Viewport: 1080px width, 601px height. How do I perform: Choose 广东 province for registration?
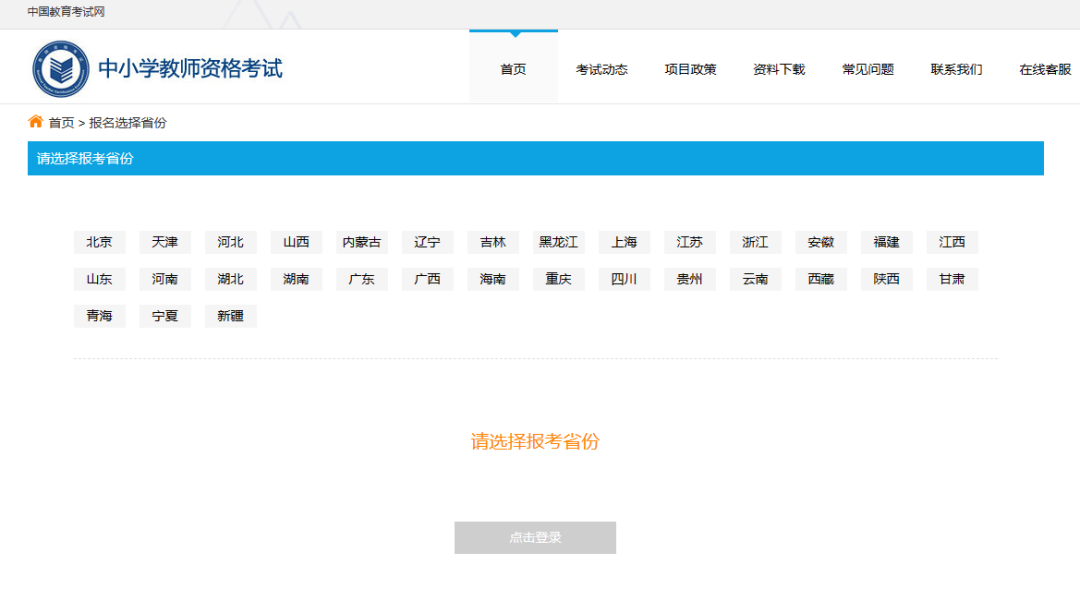pyautogui.click(x=361, y=279)
